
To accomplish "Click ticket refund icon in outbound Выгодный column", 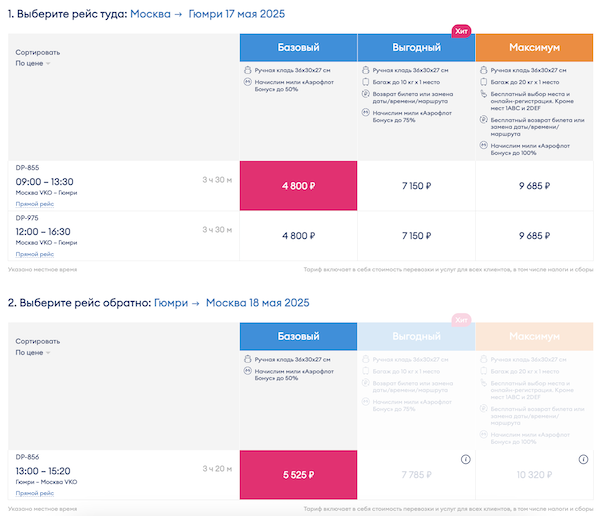I will tap(364, 95).
